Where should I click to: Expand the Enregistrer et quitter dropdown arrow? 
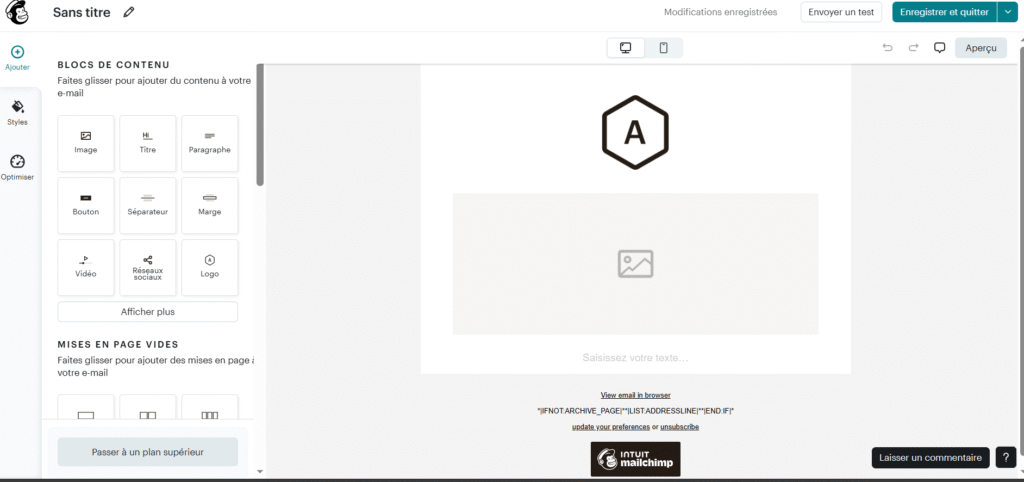coord(1005,12)
